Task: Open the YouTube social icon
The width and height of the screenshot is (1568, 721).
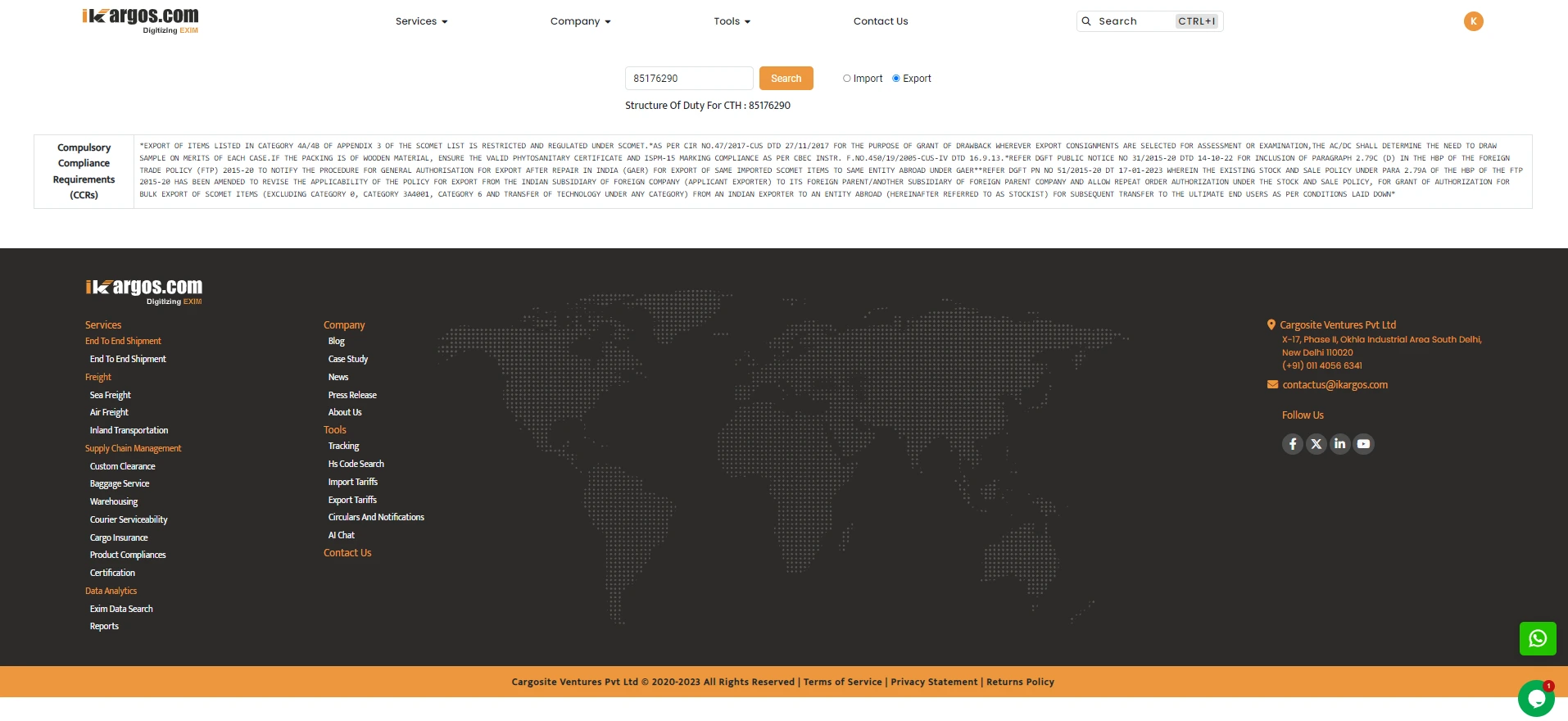Action: (1363, 444)
